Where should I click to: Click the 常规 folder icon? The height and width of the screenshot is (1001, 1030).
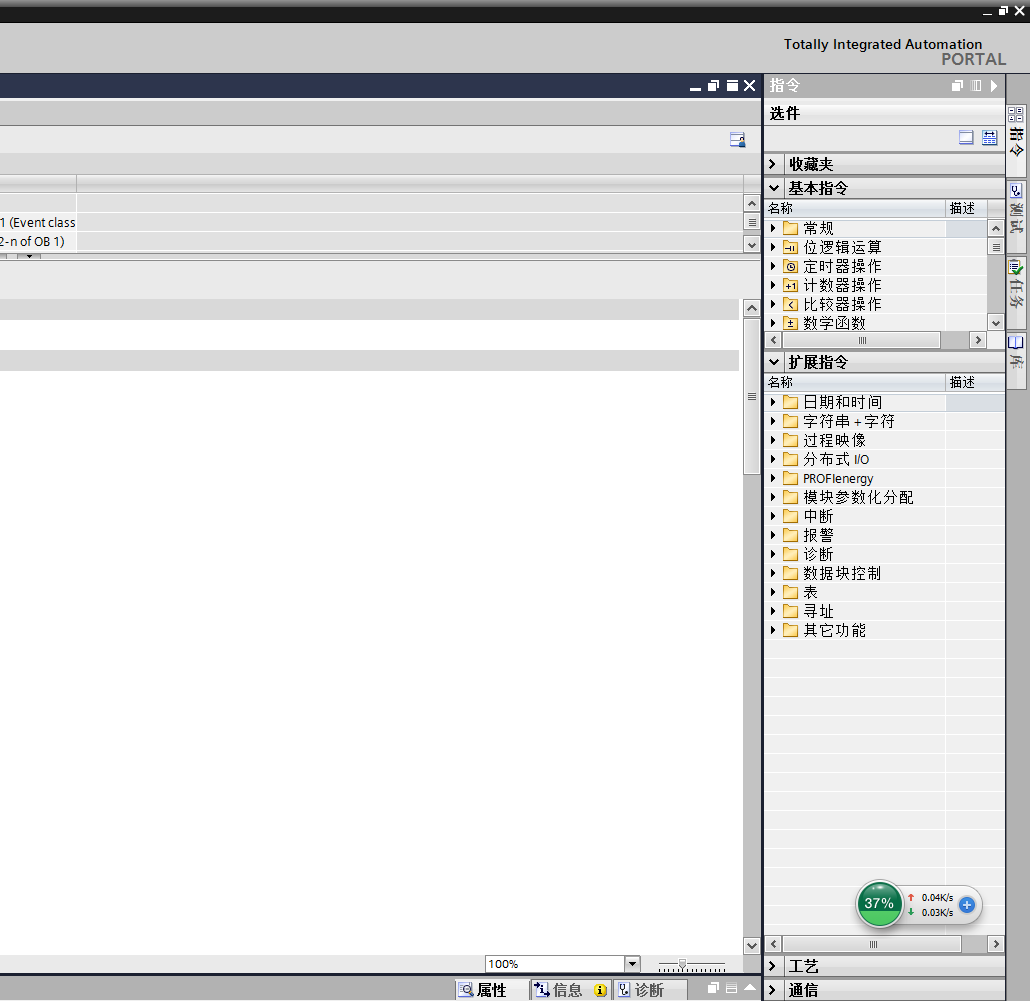[791, 229]
